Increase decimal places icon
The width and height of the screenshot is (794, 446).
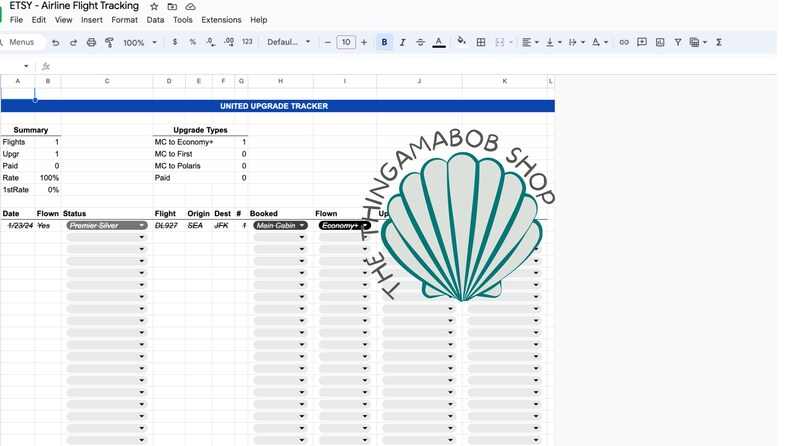tap(229, 42)
